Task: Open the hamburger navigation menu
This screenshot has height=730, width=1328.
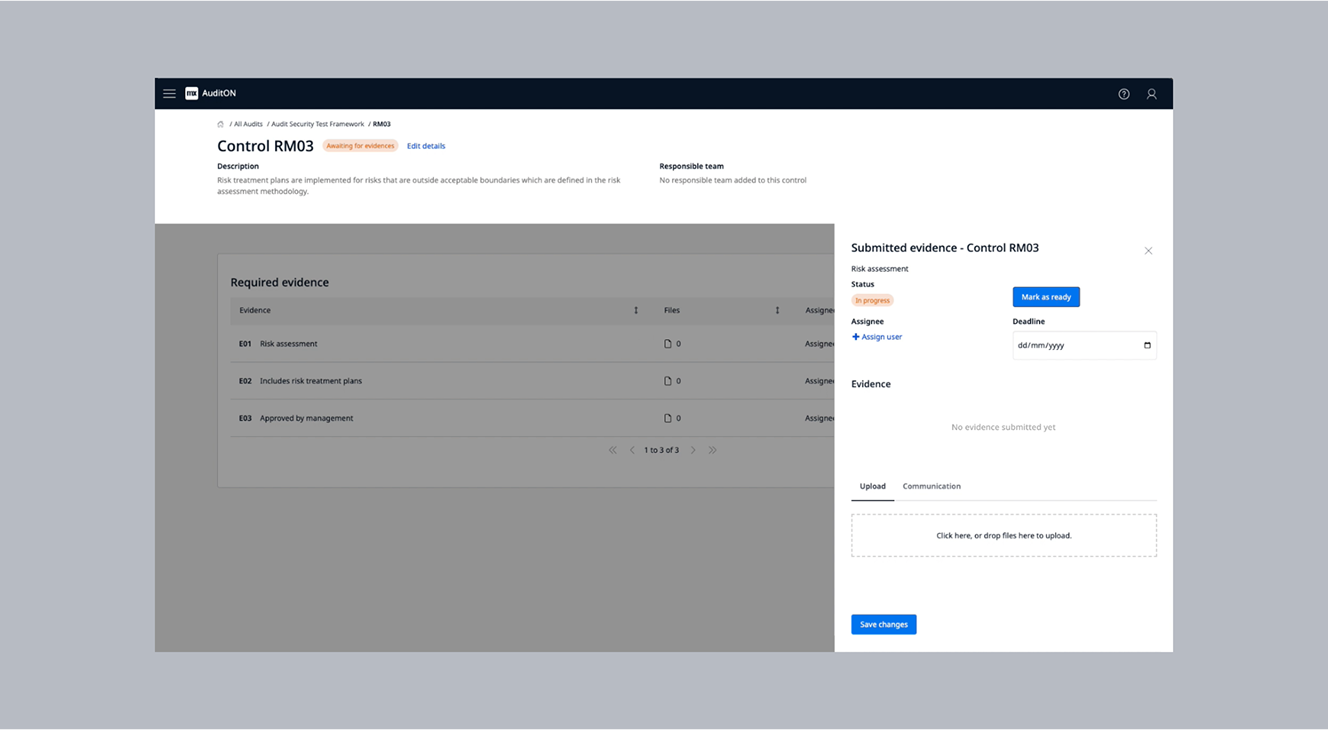Action: click(169, 94)
